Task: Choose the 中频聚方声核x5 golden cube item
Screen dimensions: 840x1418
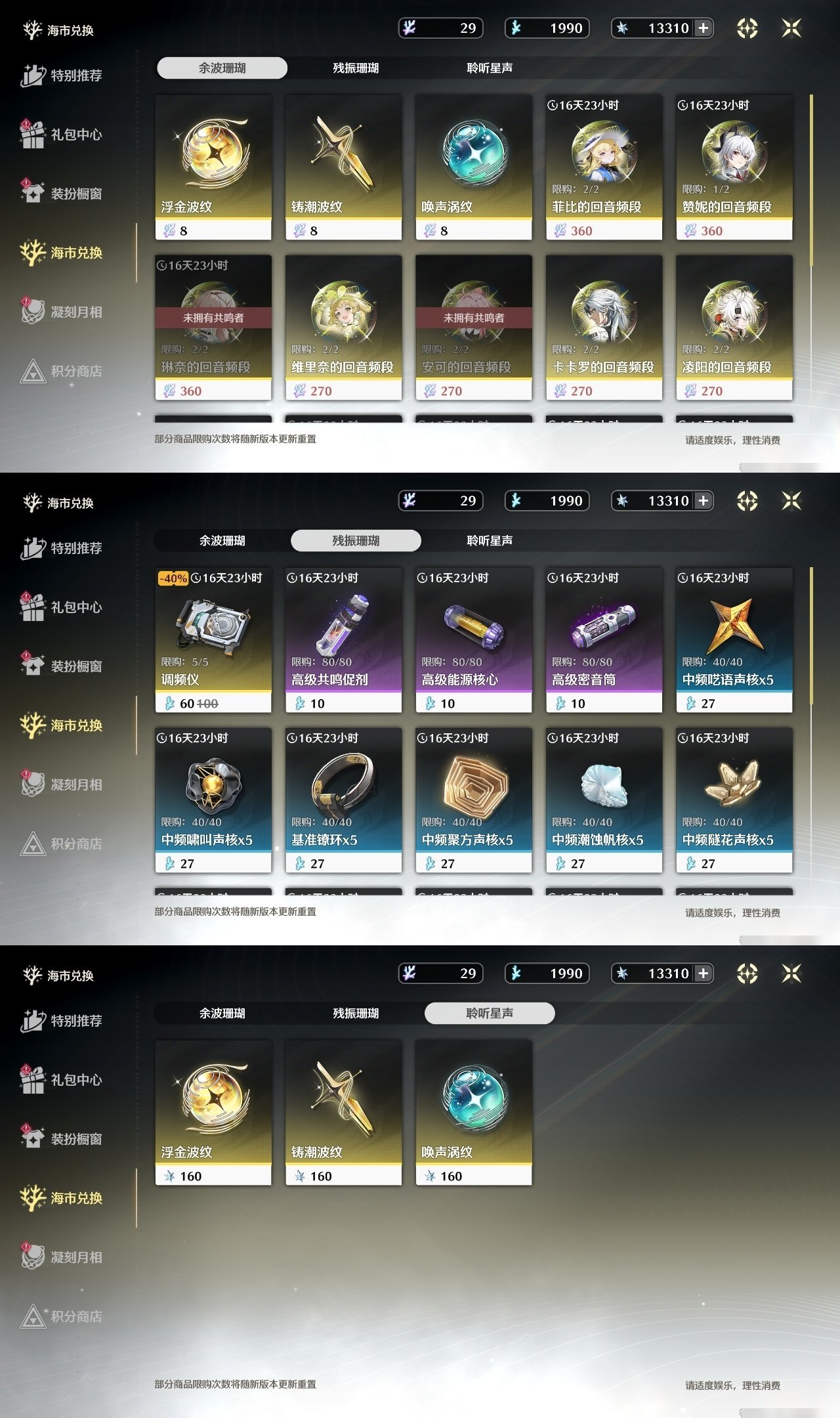Action: pos(474,800)
